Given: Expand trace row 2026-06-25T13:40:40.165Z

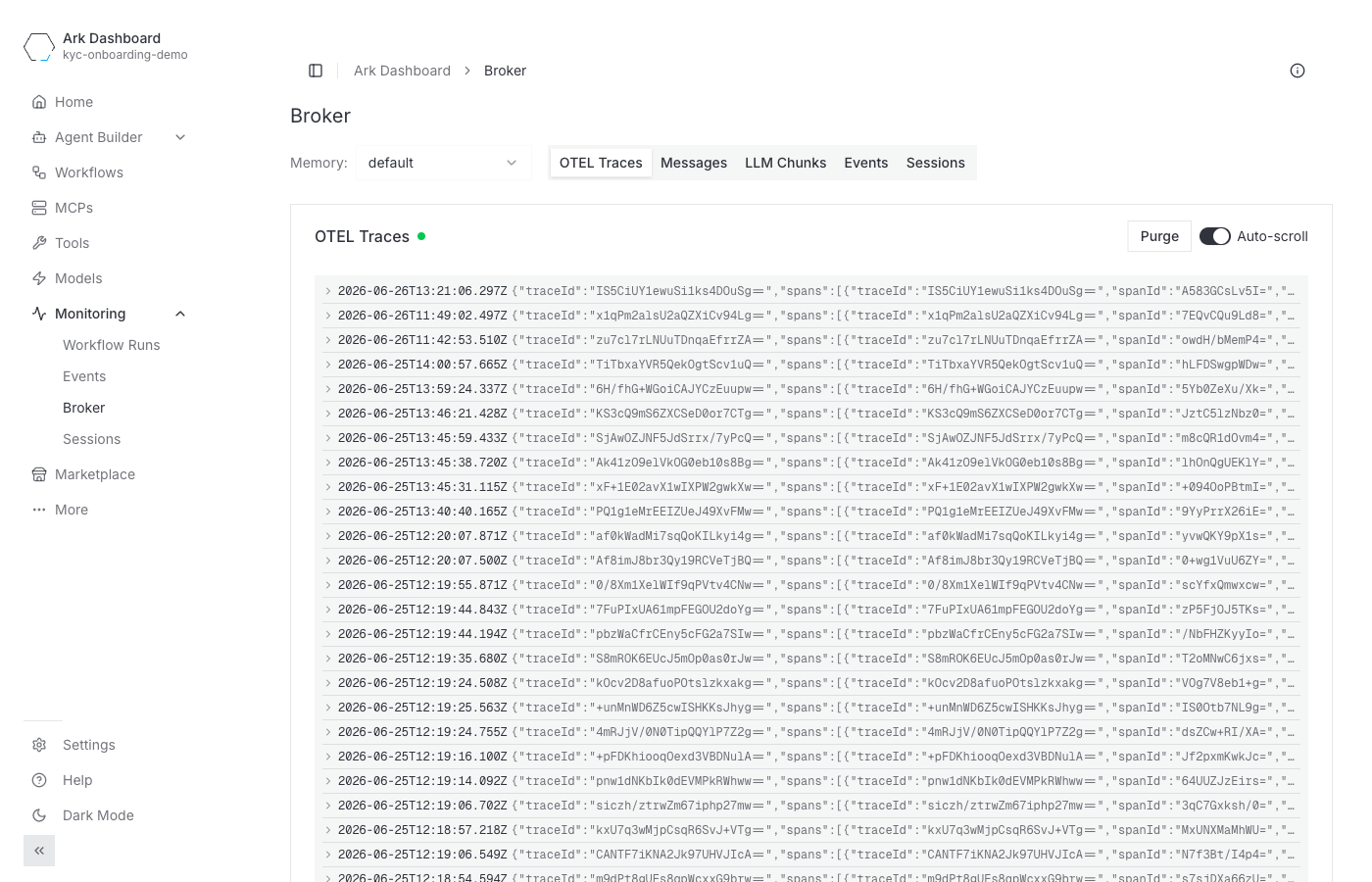Looking at the screenshot, I should click(328, 512).
